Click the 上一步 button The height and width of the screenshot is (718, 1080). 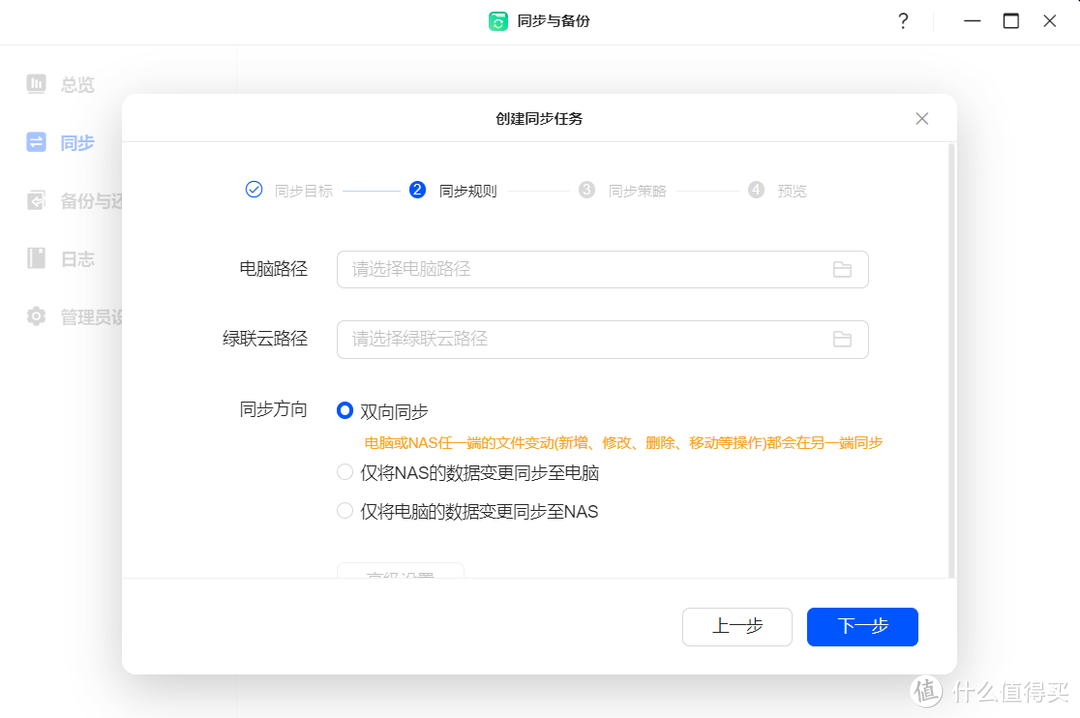737,627
